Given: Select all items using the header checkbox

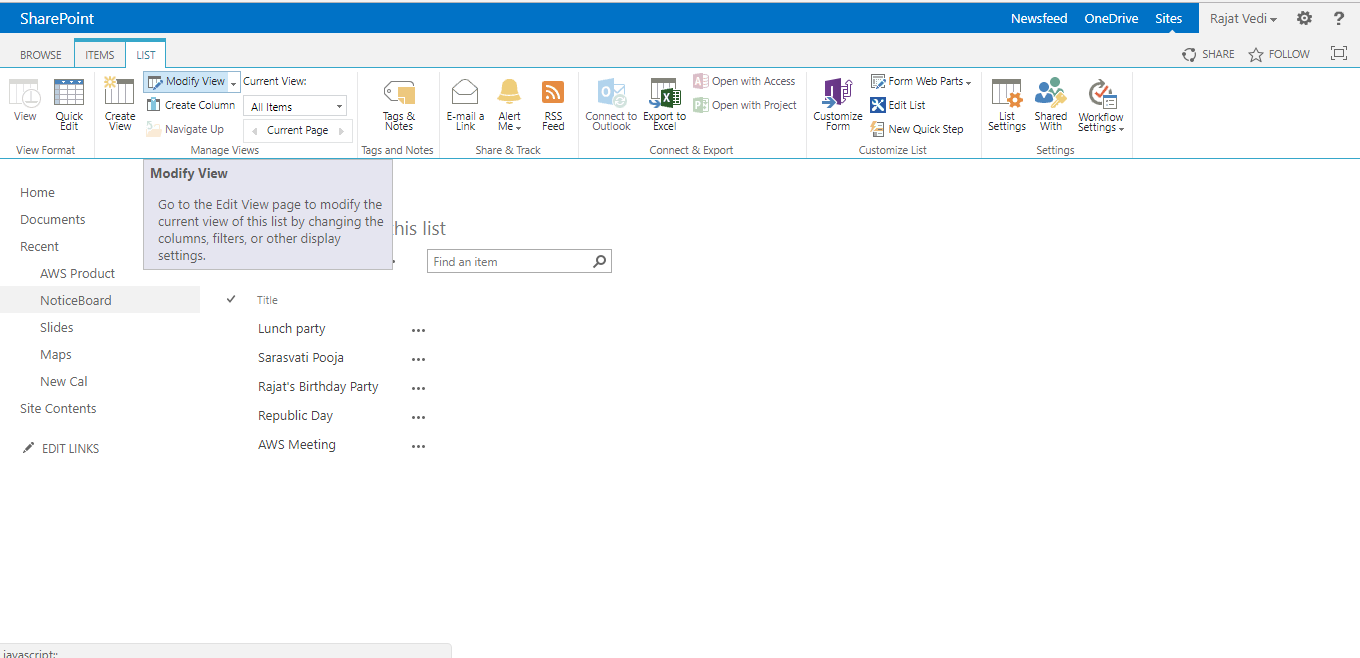Looking at the screenshot, I should [x=231, y=298].
